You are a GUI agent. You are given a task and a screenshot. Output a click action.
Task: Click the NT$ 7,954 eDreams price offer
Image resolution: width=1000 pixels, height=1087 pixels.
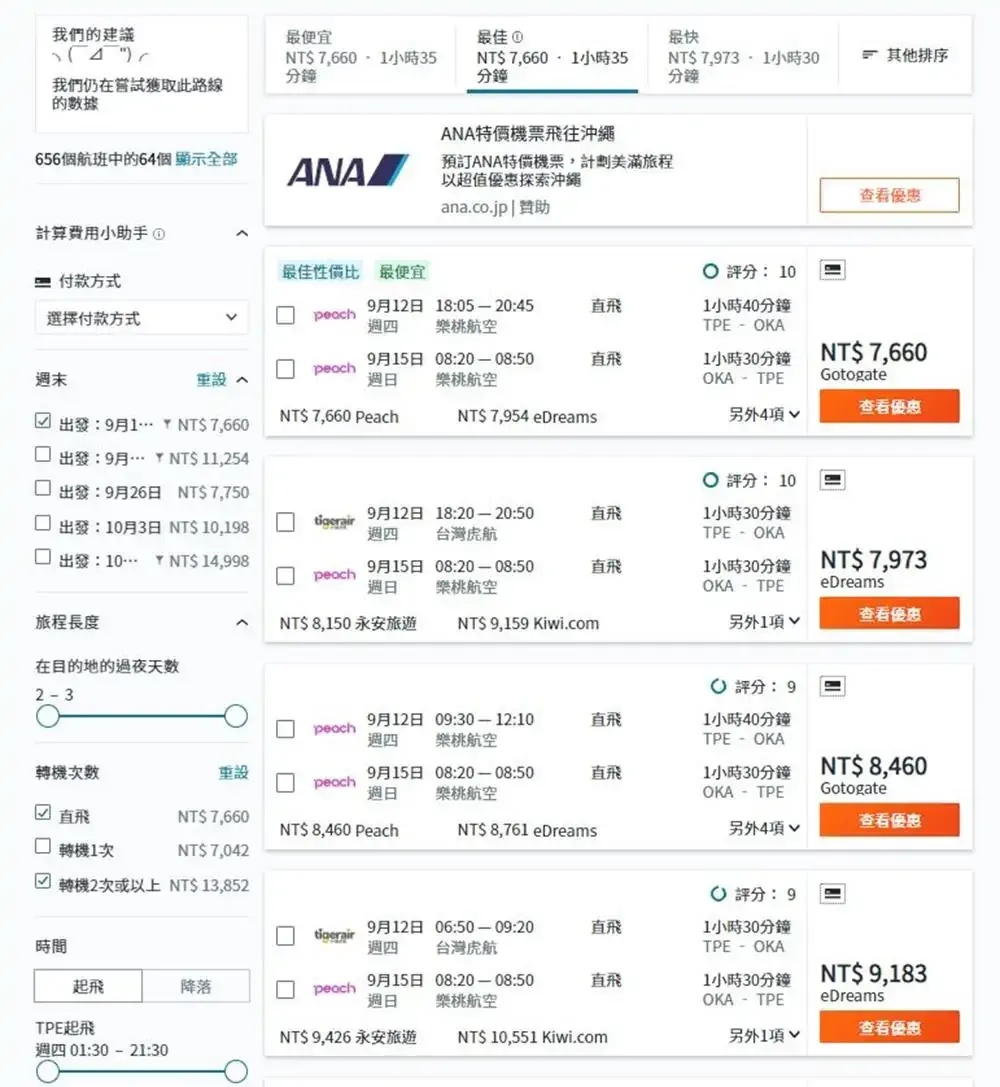click(x=527, y=417)
